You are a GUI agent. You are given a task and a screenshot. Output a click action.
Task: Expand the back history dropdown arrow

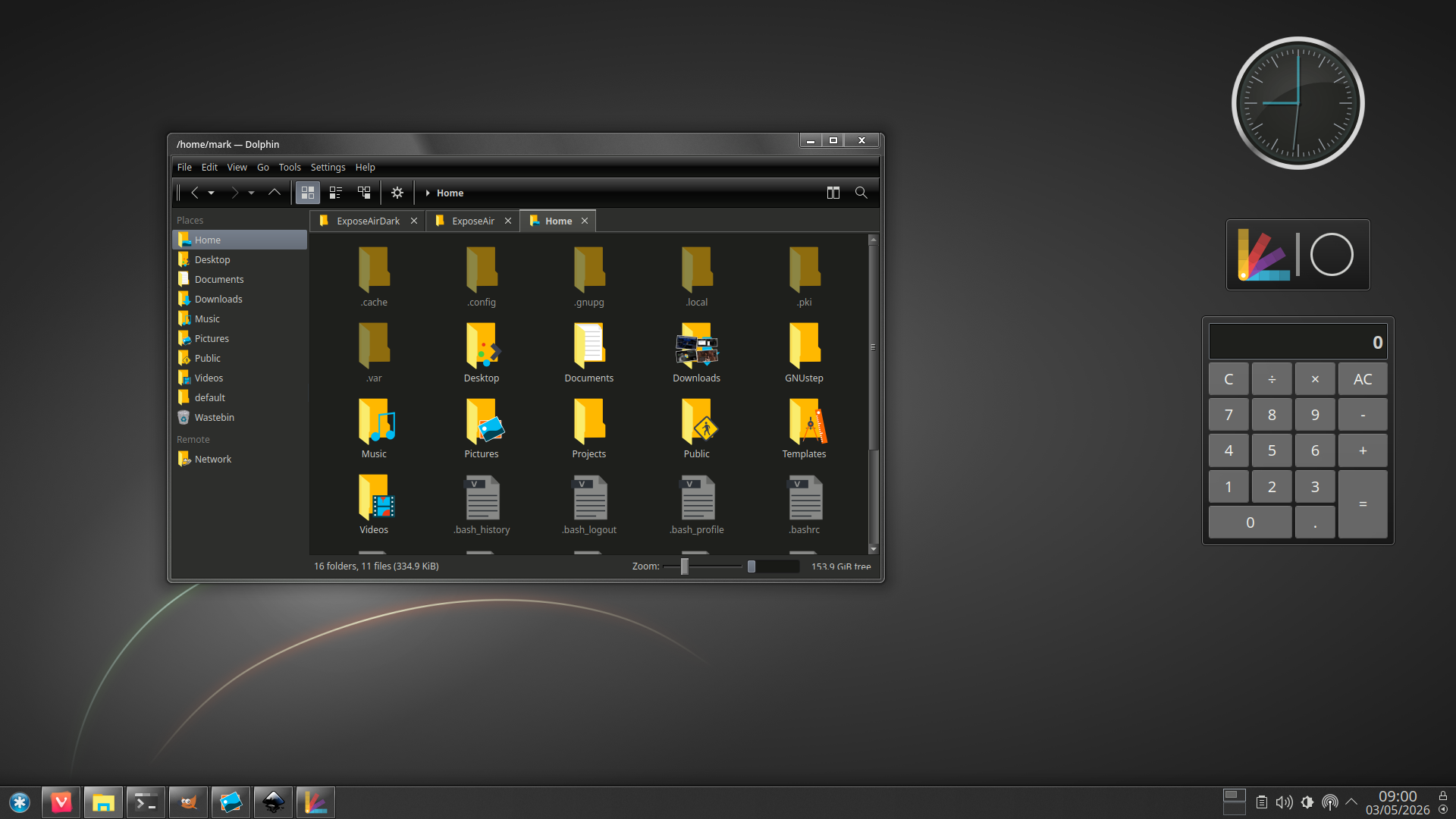(212, 193)
